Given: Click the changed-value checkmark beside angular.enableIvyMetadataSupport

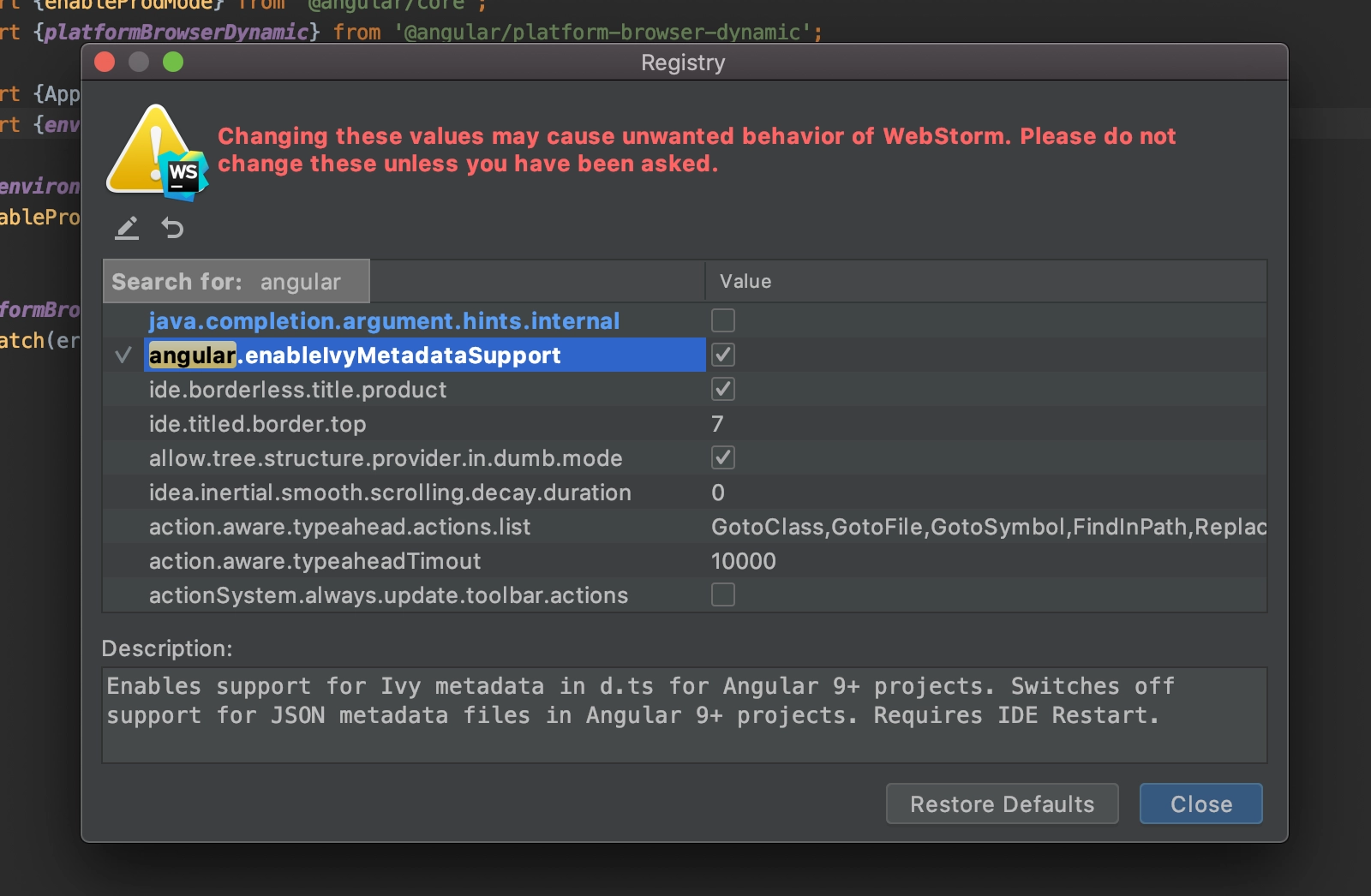Looking at the screenshot, I should point(123,355).
